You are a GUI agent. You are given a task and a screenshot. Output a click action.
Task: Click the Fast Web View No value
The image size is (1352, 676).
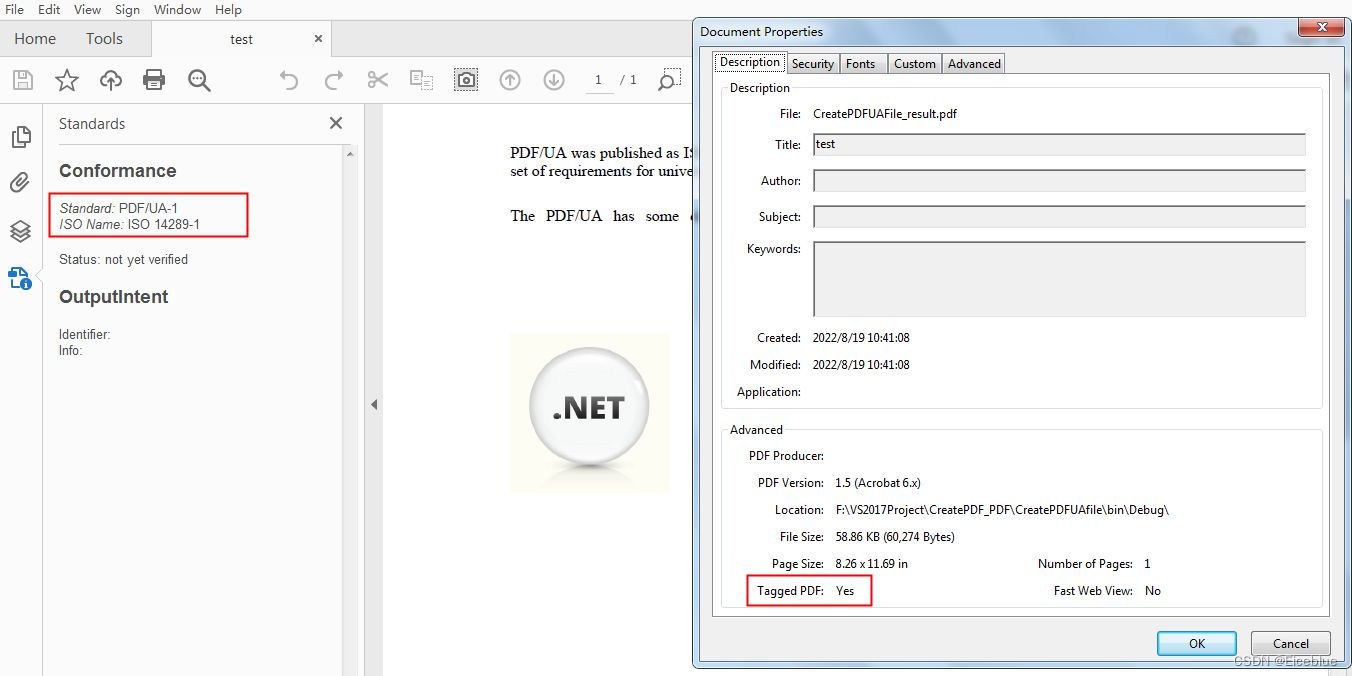point(1153,591)
